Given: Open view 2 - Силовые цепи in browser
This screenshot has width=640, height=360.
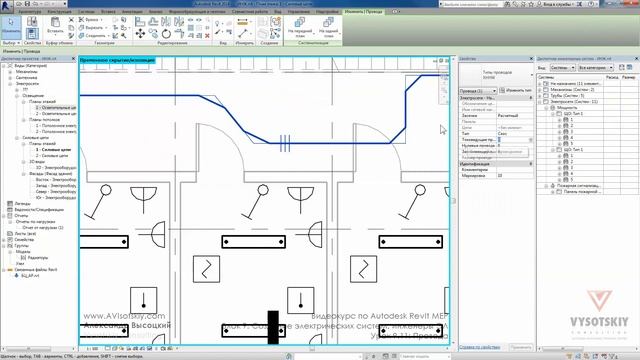Looking at the screenshot, I should [x=52, y=156].
